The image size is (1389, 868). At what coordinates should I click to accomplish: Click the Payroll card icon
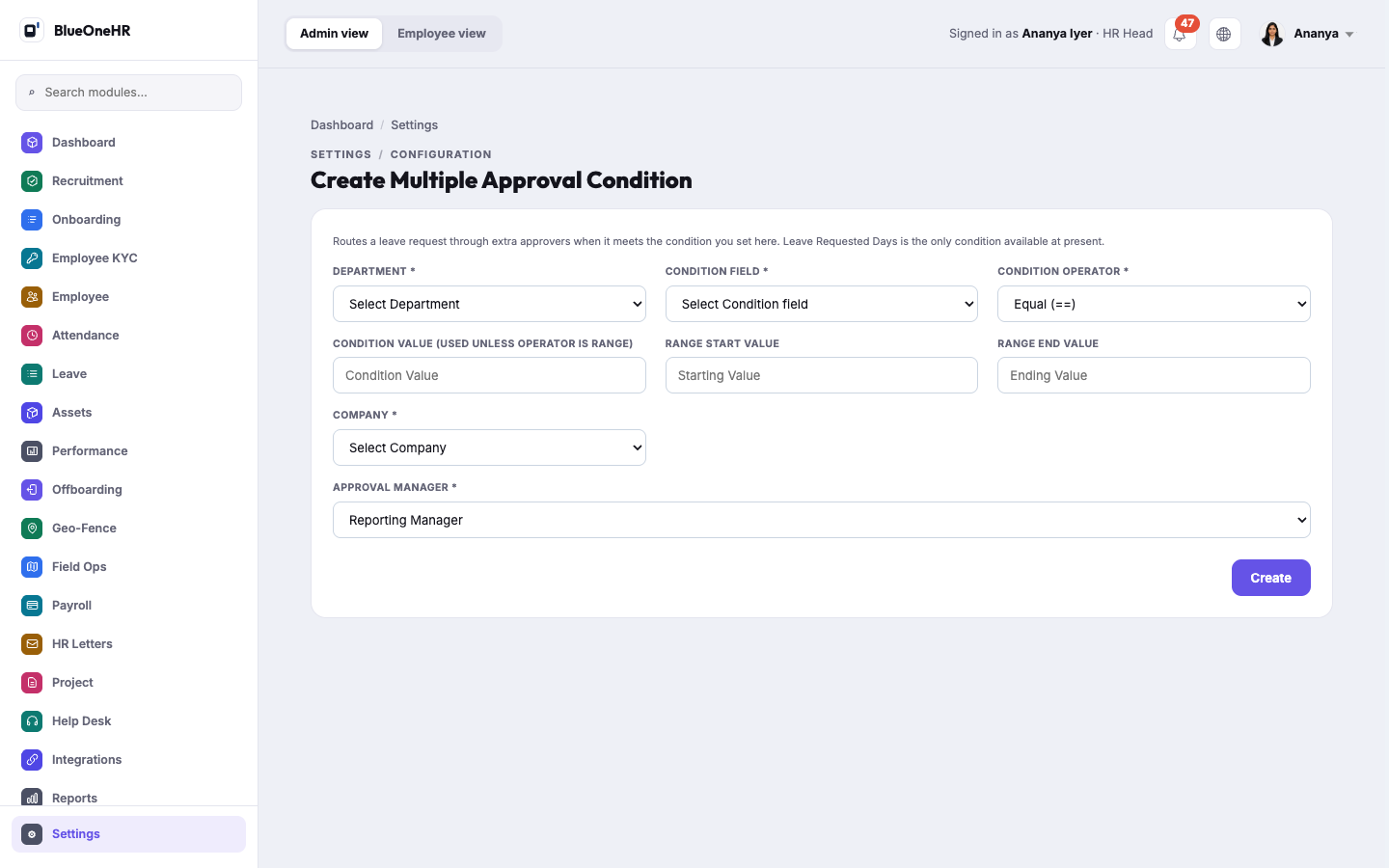[32, 606]
